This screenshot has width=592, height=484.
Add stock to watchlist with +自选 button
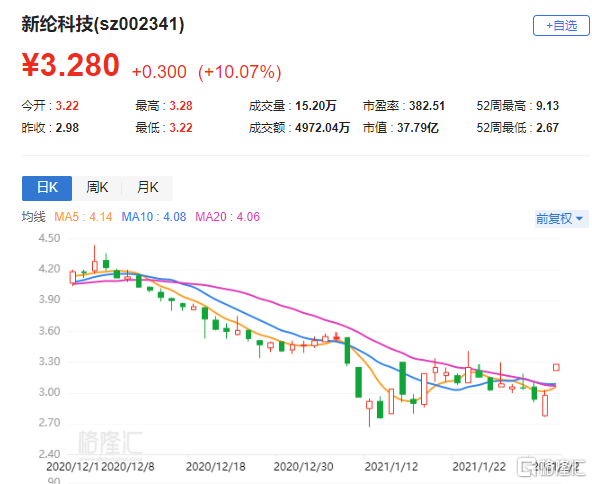coord(561,26)
